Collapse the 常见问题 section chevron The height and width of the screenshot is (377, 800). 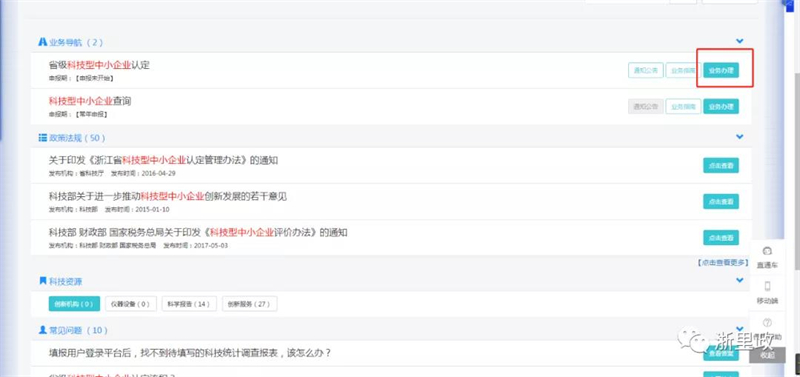pyautogui.click(x=740, y=329)
